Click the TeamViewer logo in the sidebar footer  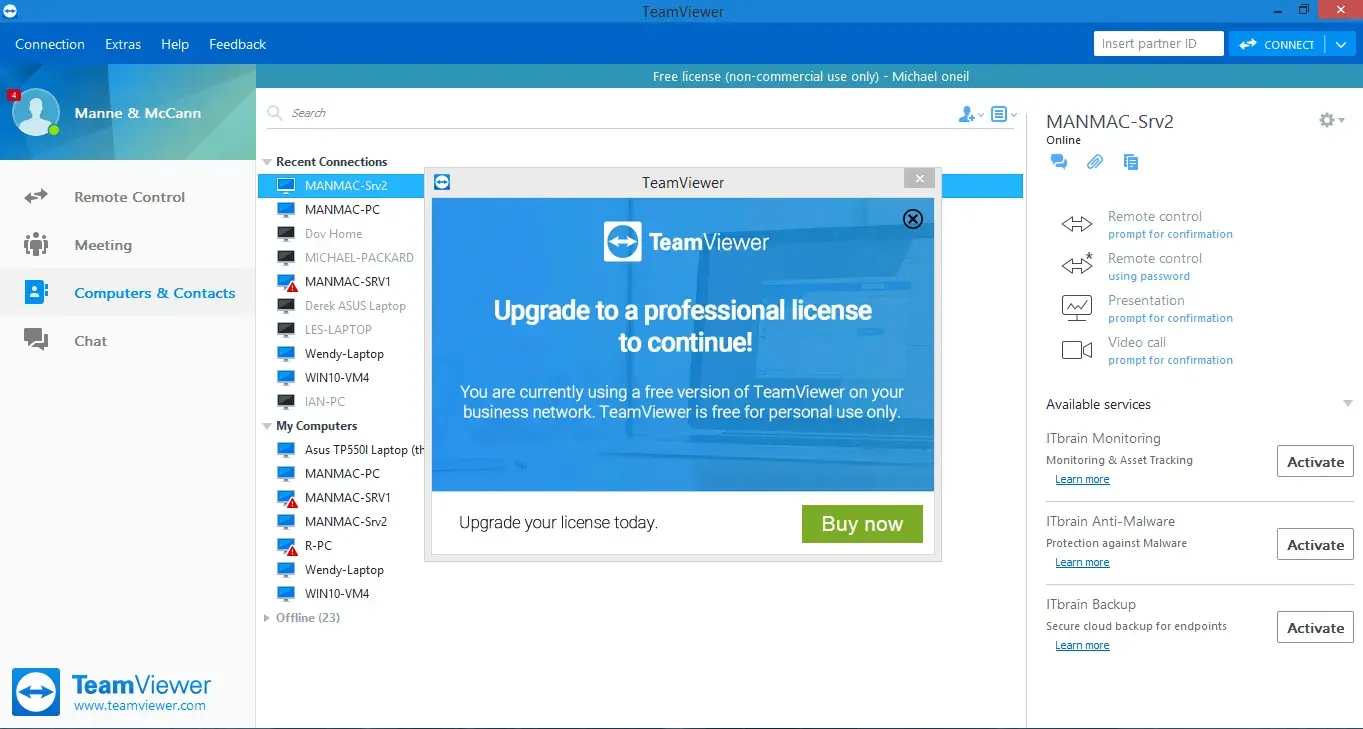[36, 692]
